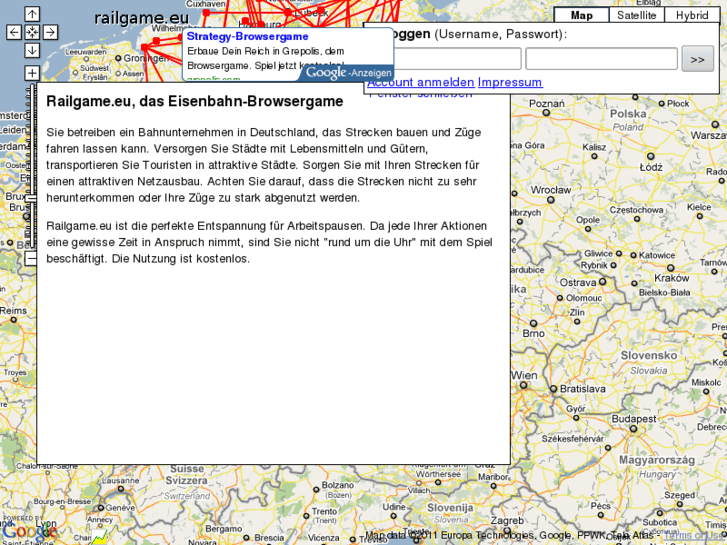
Task: Click the Trento city label
Action: (x=324, y=511)
